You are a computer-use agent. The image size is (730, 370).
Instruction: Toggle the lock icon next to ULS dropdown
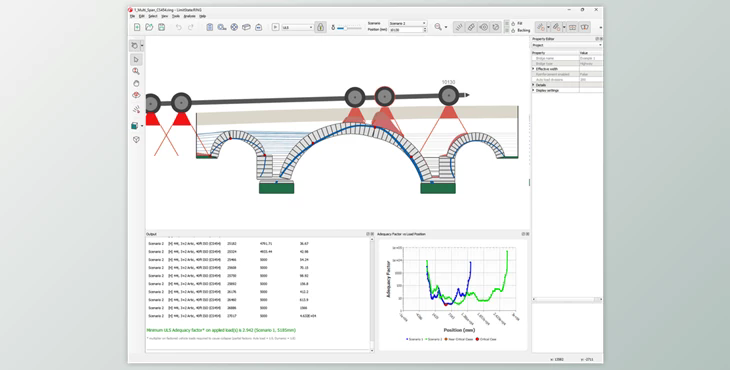pyautogui.click(x=320, y=27)
